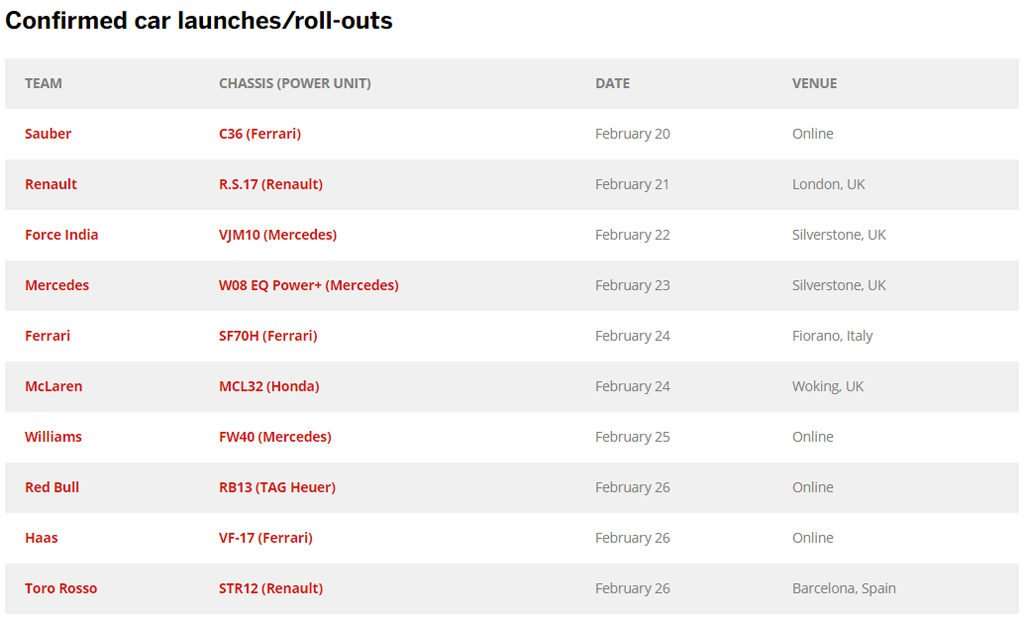Click the VJM10 (Mercedes) chassis link
1024x621 pixels.
click(278, 234)
